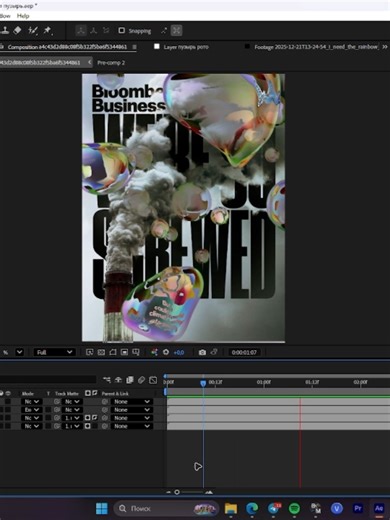Enable the Motion Blur timeline icon

(141, 380)
